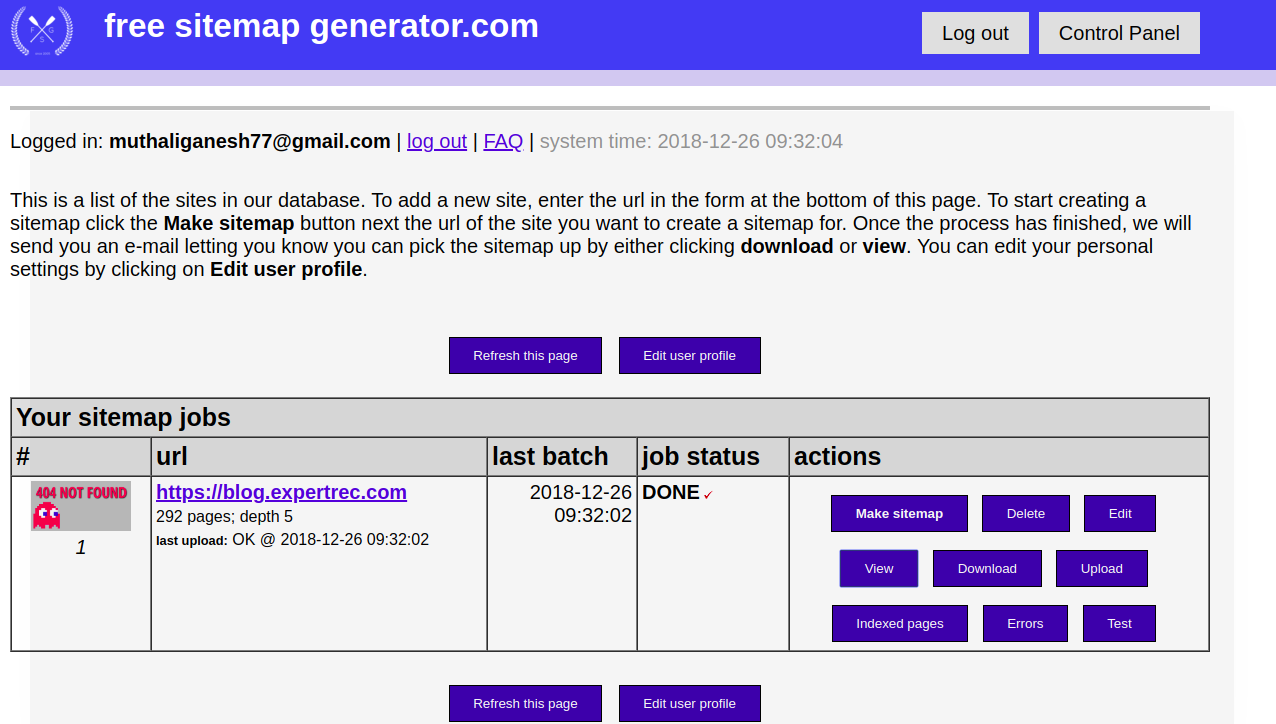
Task: Check the Errors report
Action: tap(1025, 623)
